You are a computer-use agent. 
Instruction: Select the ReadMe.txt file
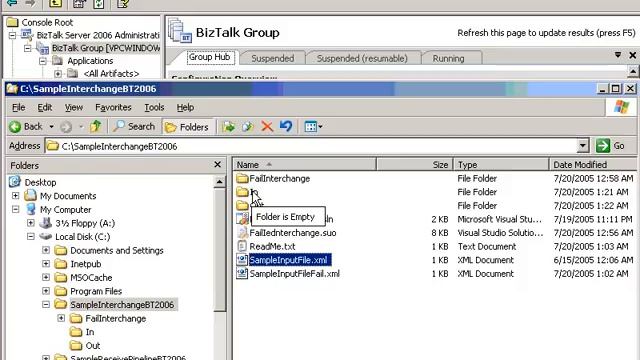pyautogui.click(x=266, y=247)
